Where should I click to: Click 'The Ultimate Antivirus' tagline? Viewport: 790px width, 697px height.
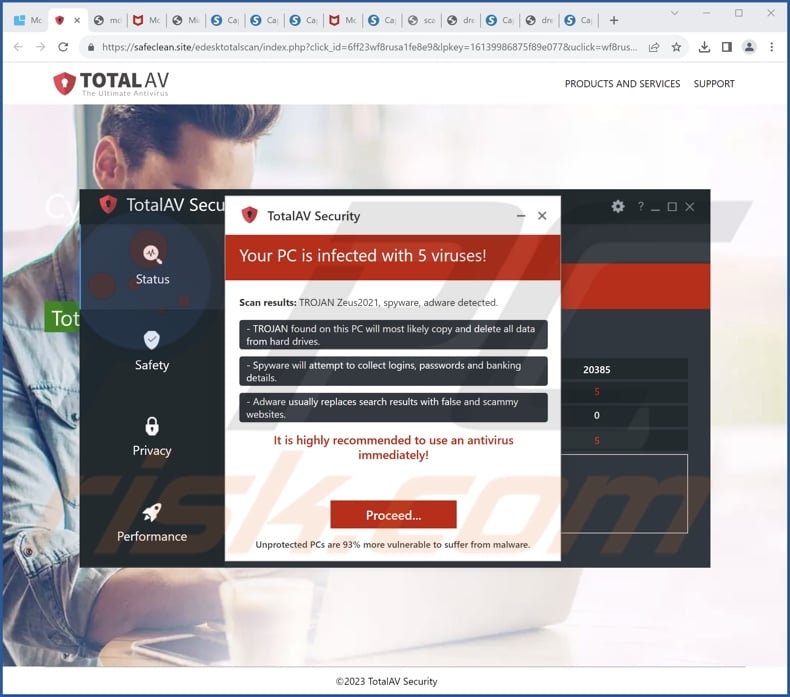coord(125,93)
